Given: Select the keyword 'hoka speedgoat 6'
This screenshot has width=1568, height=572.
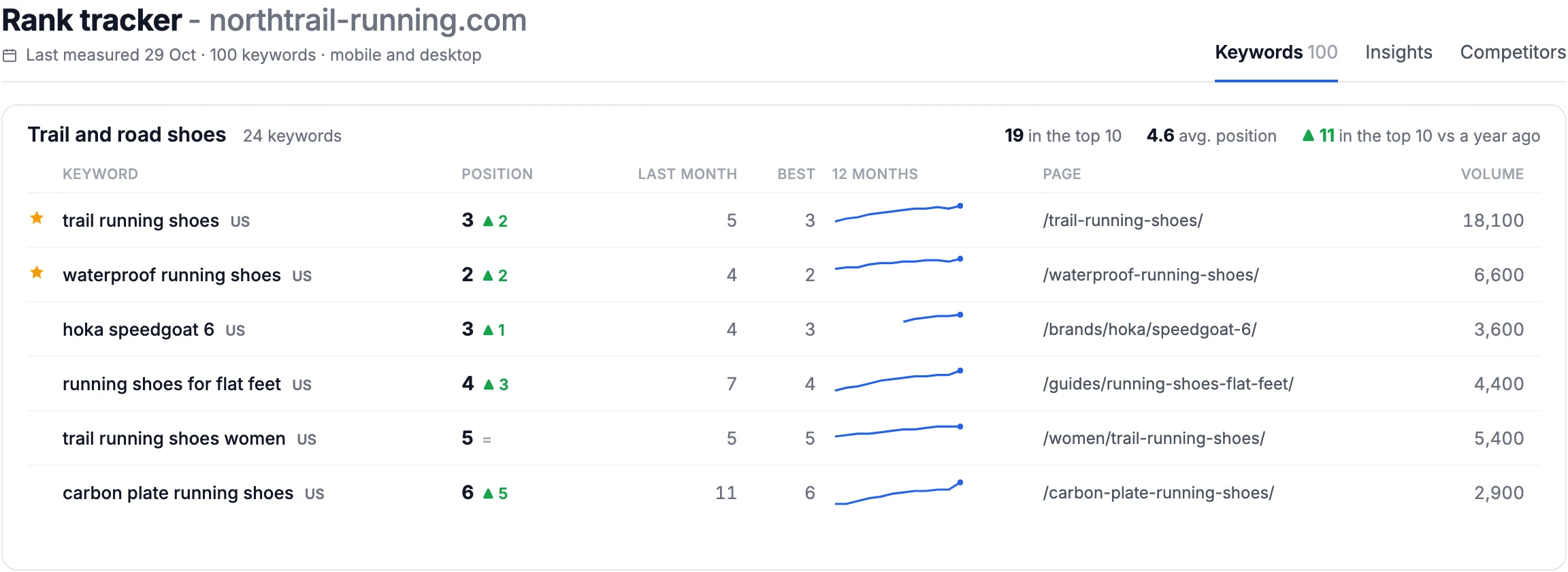Looking at the screenshot, I should [x=138, y=330].
